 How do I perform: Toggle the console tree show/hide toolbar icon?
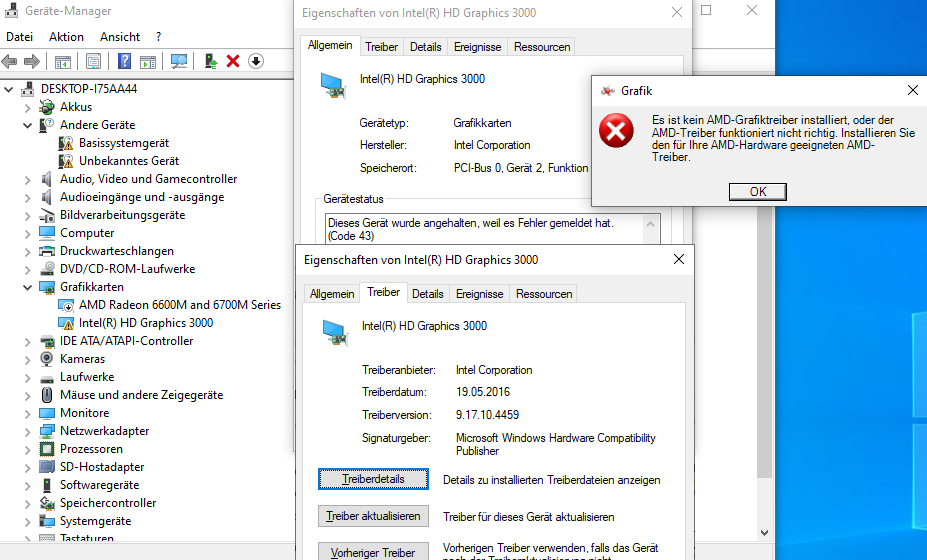(63, 61)
